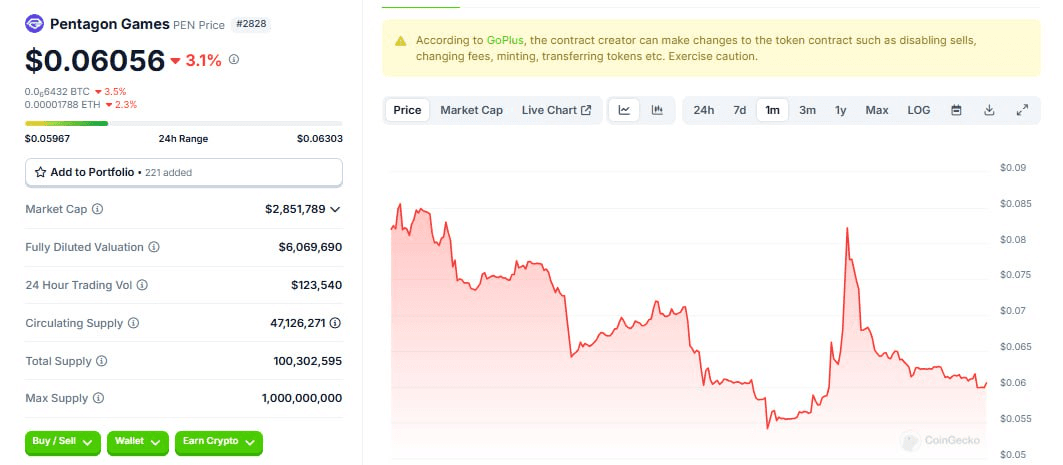This screenshot has width=1063, height=465.
Task: Switch to candlestick chart icon
Action: click(657, 110)
